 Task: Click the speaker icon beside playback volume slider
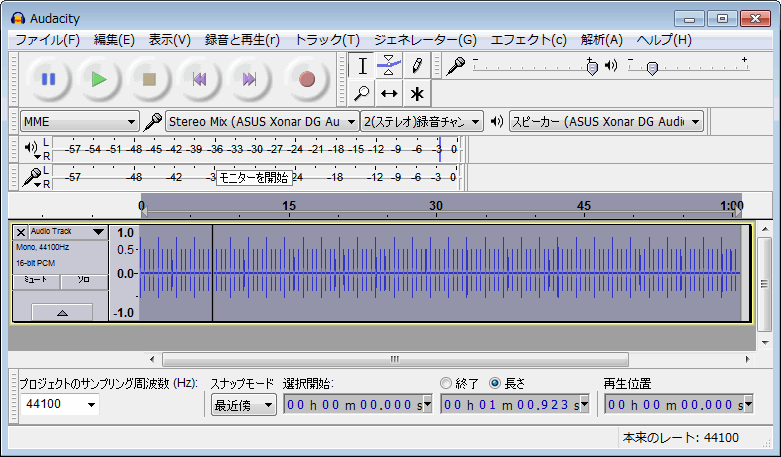[x=611, y=65]
